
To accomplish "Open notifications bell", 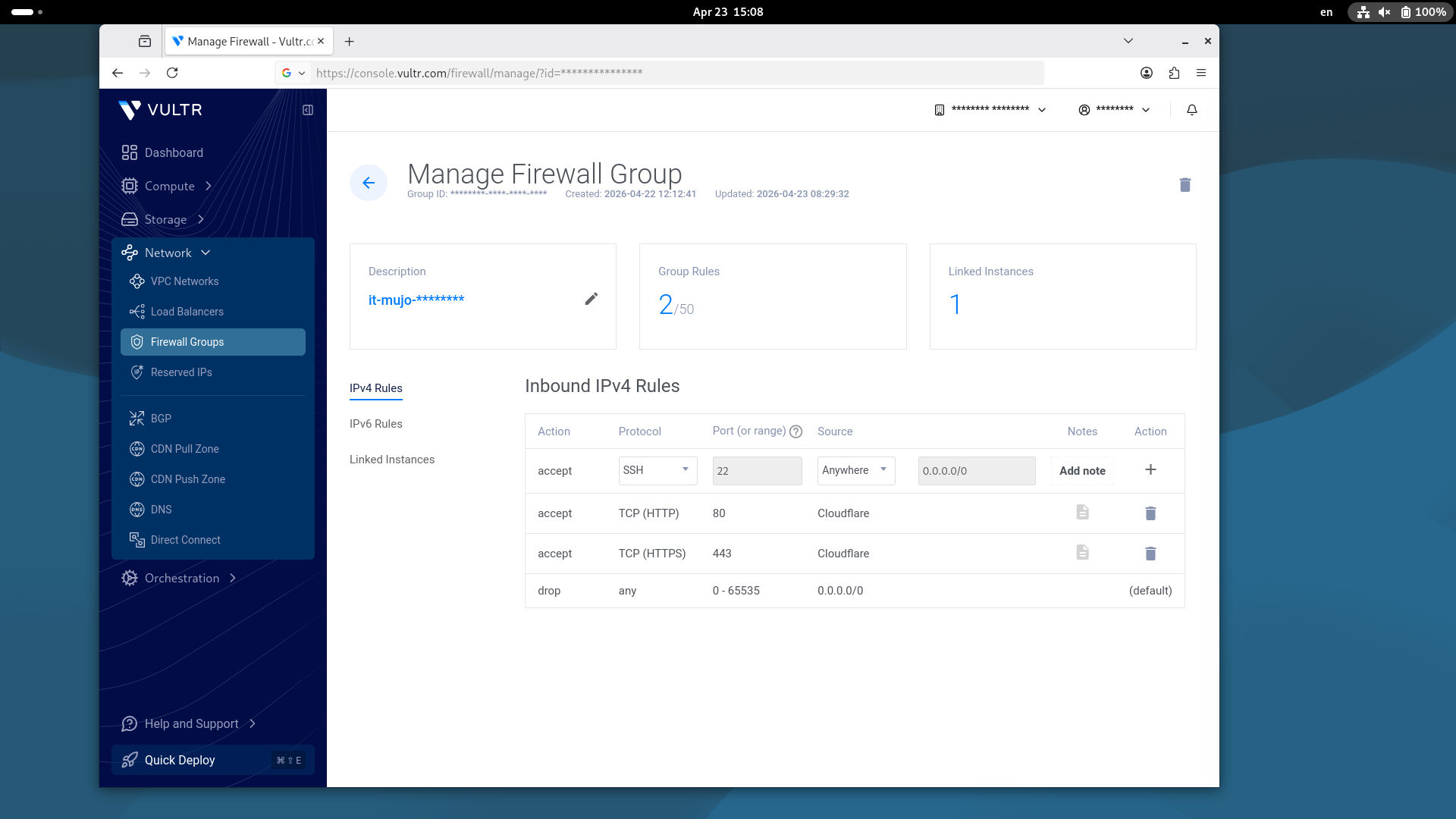I will tap(1192, 110).
